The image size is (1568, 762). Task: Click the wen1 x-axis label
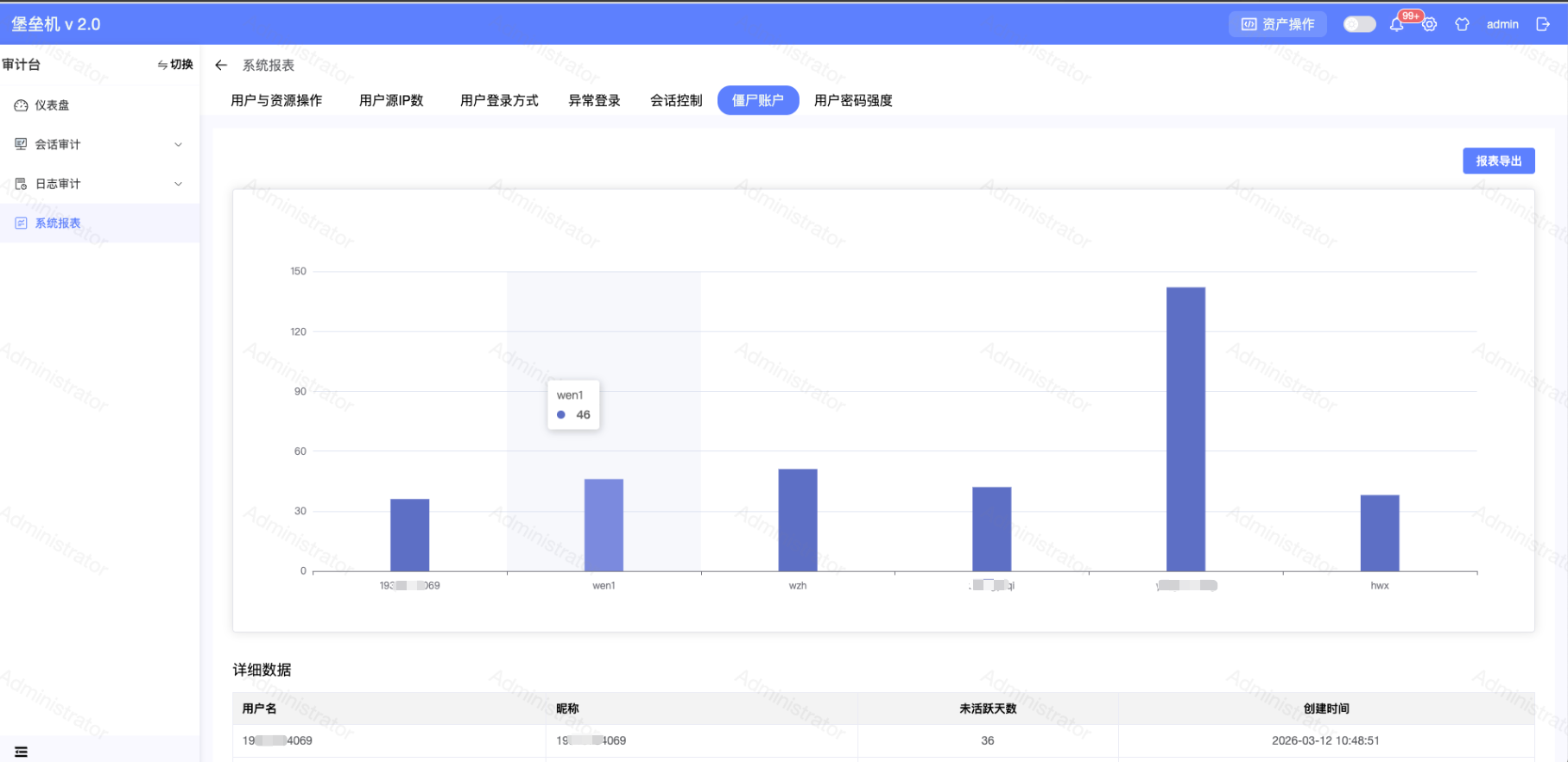point(604,585)
